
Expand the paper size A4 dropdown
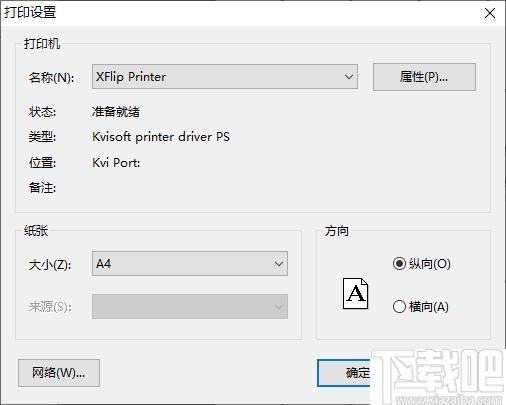pos(190,264)
